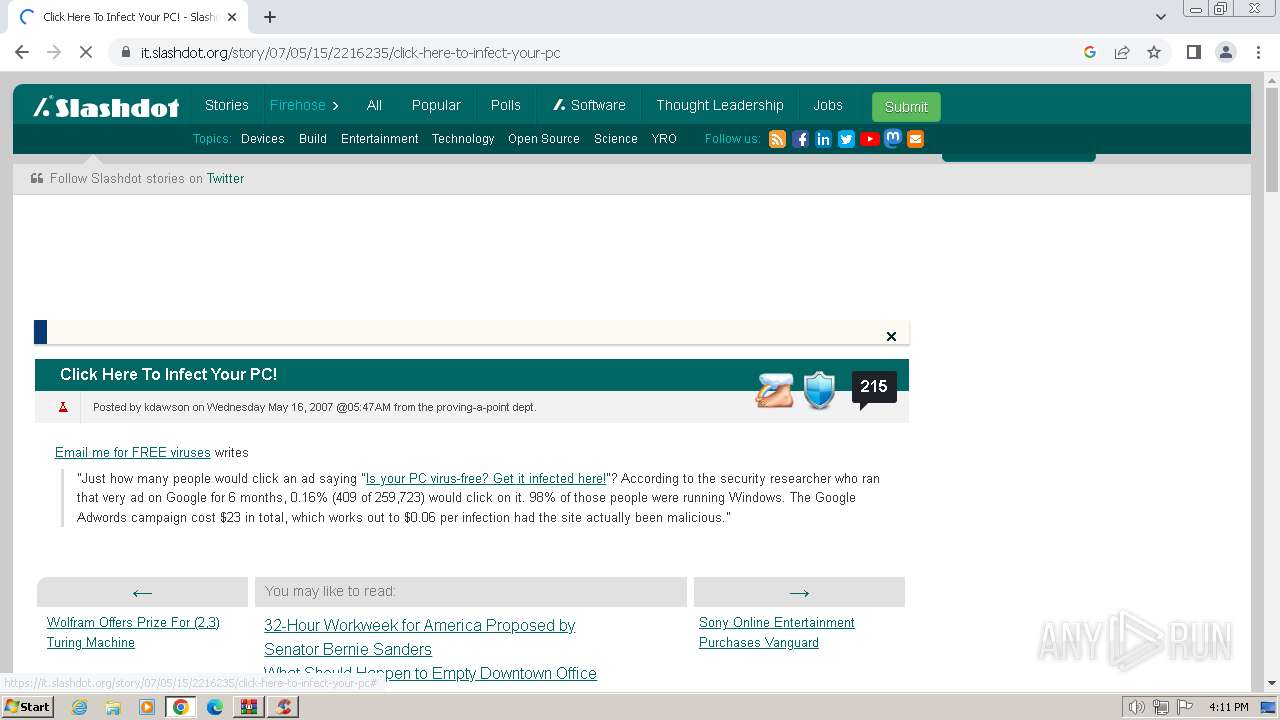Open the newsletter email icon

click(915, 139)
